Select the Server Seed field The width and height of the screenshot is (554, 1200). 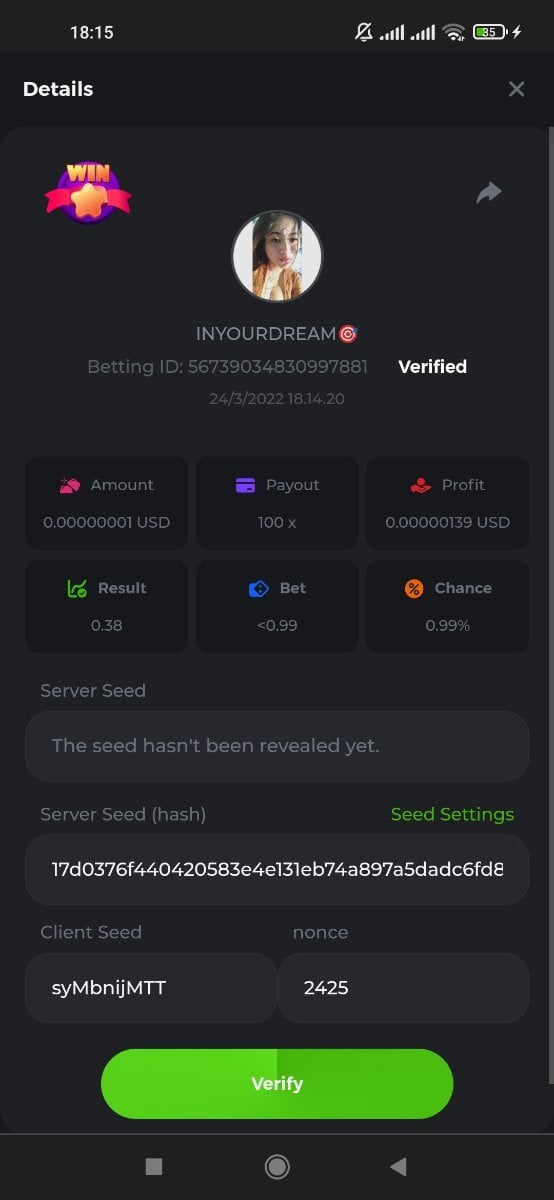[277, 746]
